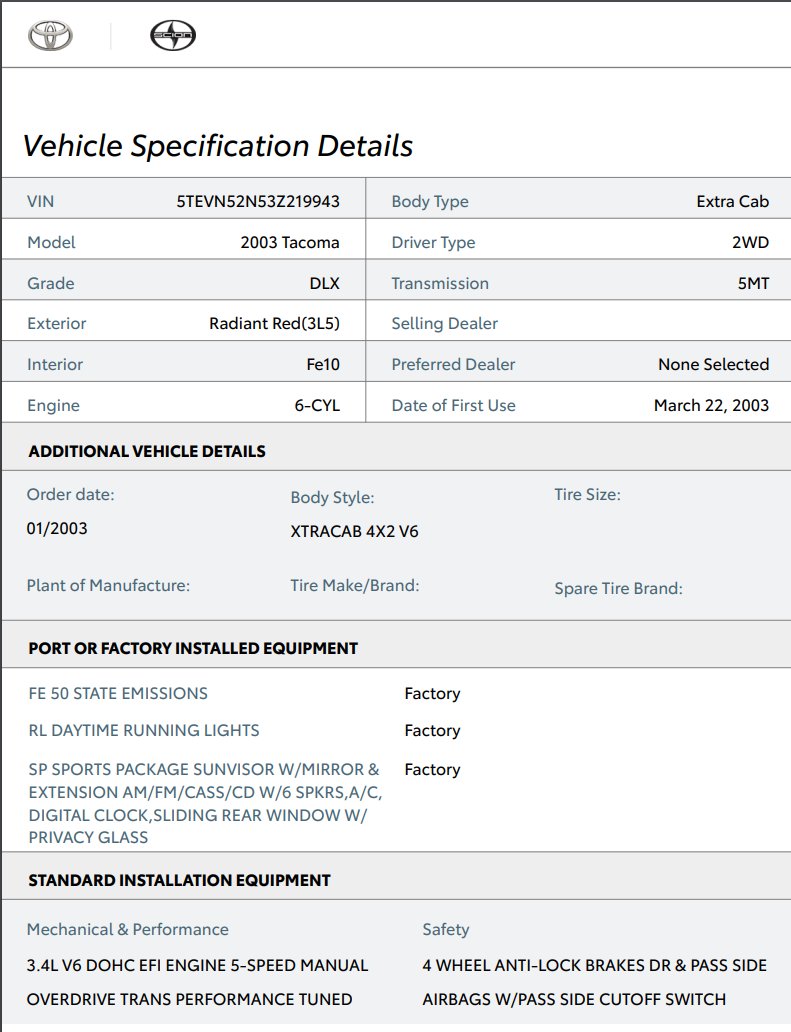Select the VIN value 5TEVN52N53Z219943
Screen dimensions: 791x1032
[258, 201]
